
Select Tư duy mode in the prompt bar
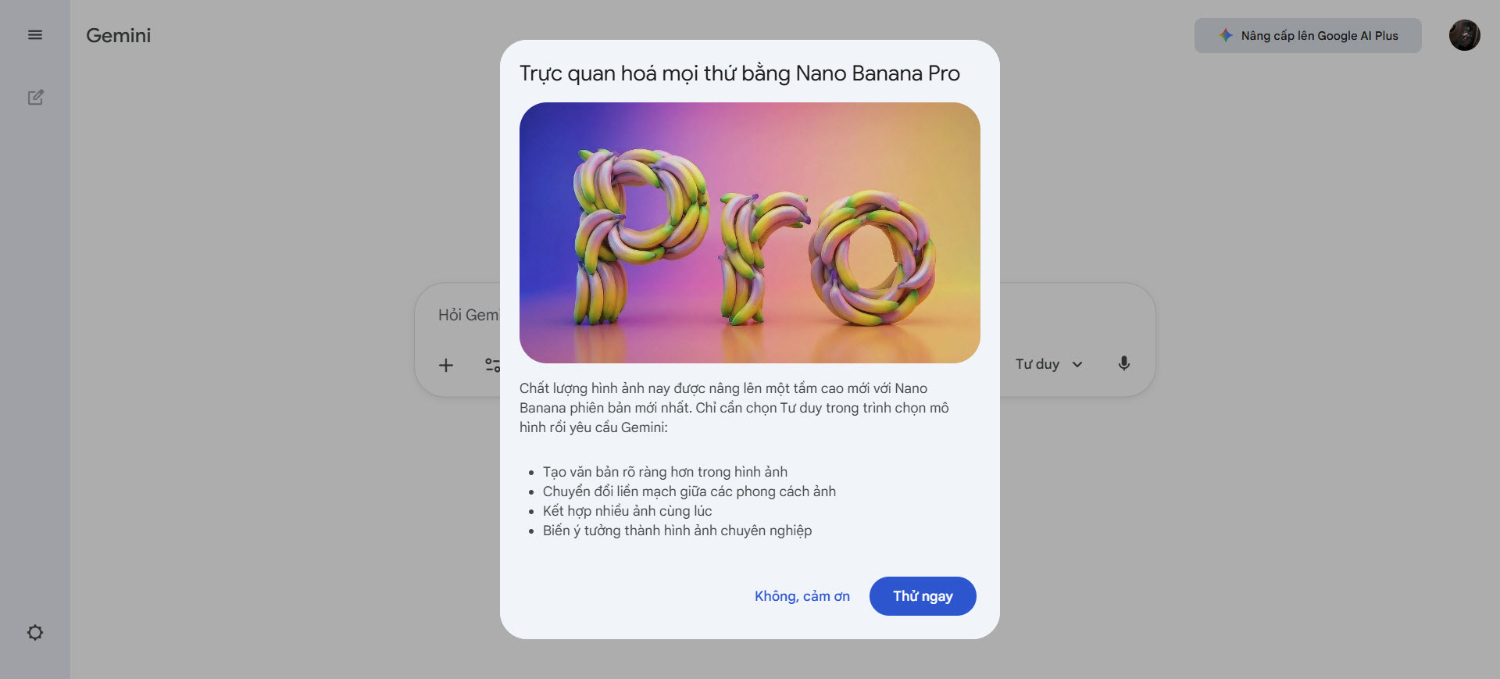(x=1038, y=364)
